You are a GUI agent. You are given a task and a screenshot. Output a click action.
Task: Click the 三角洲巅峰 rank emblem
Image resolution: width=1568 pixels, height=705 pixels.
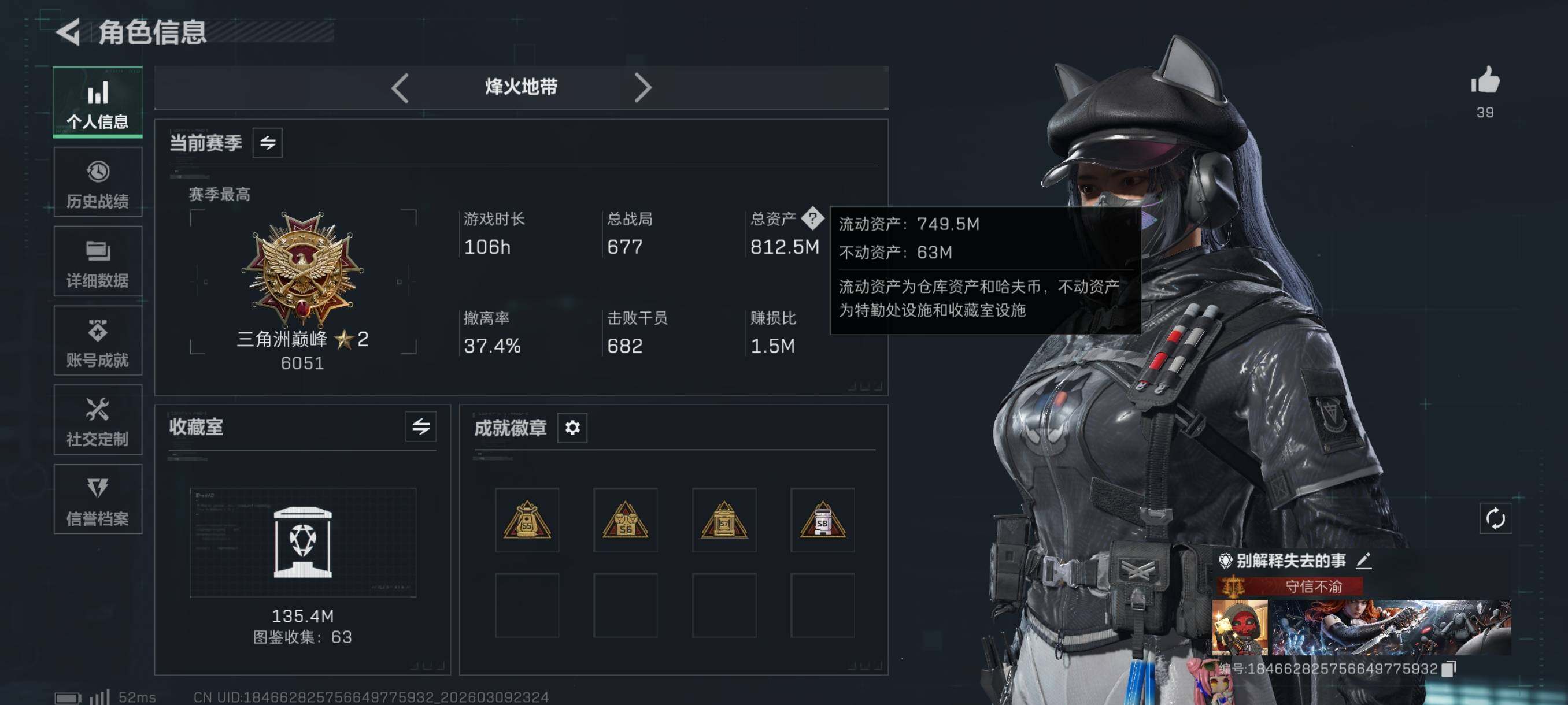[x=302, y=268]
